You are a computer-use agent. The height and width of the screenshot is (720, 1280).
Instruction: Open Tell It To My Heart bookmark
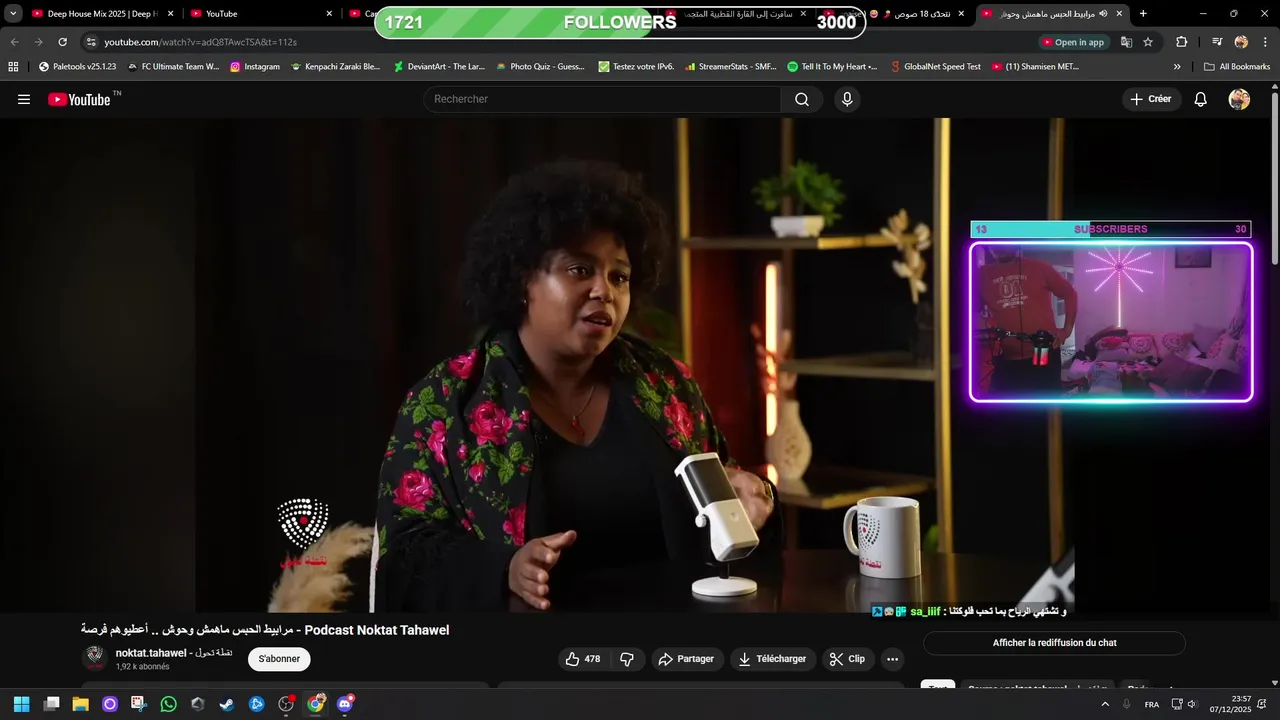click(x=832, y=67)
